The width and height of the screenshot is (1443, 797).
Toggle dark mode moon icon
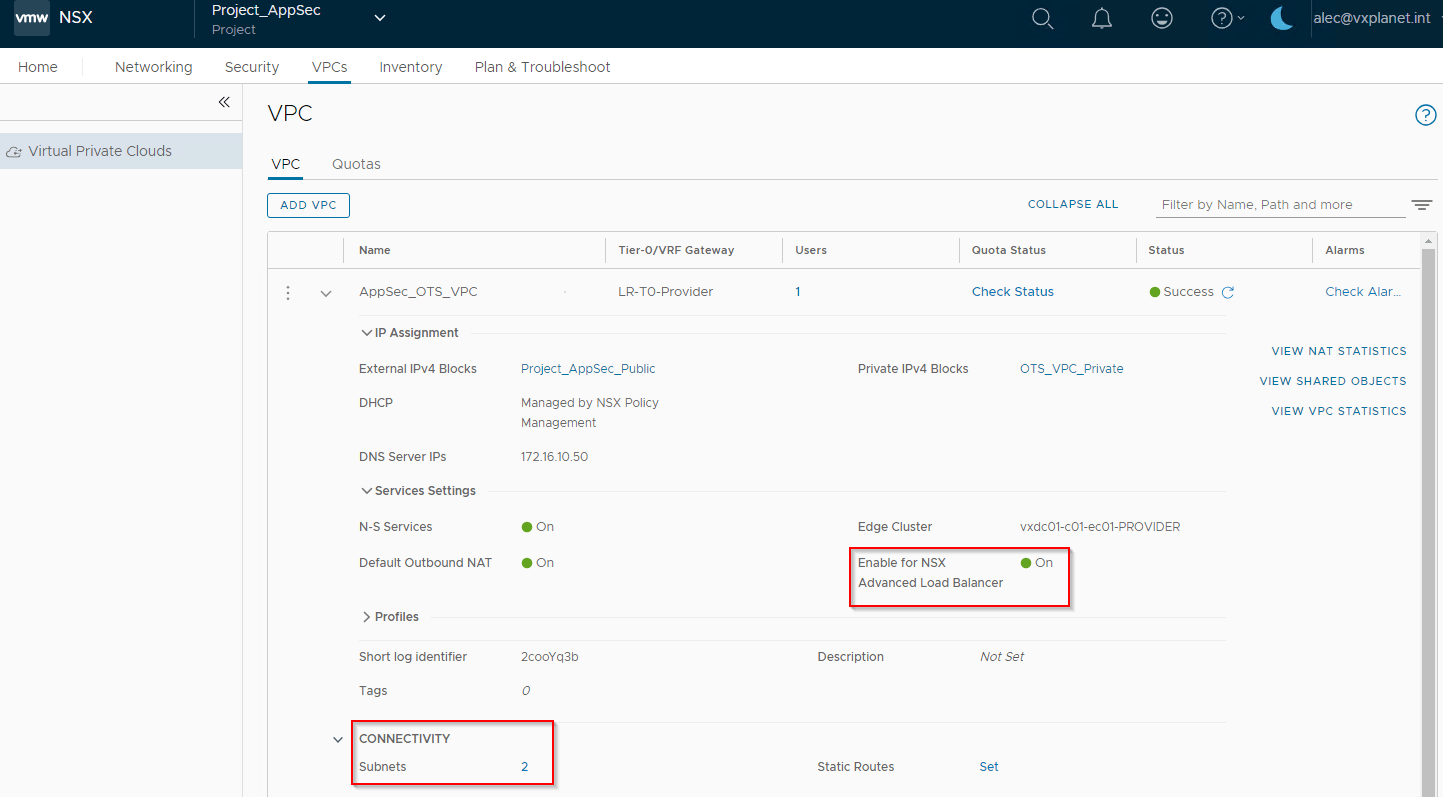1281,18
